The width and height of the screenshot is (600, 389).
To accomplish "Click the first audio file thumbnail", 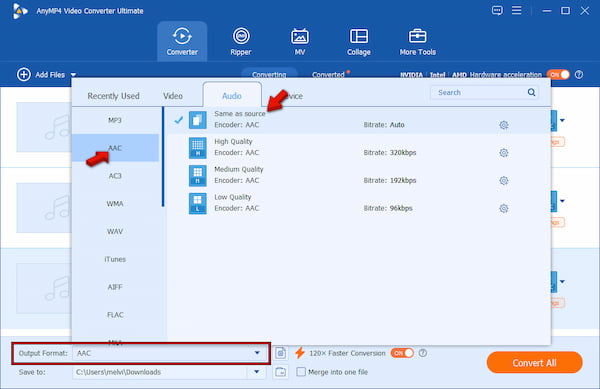I will (x=44, y=127).
